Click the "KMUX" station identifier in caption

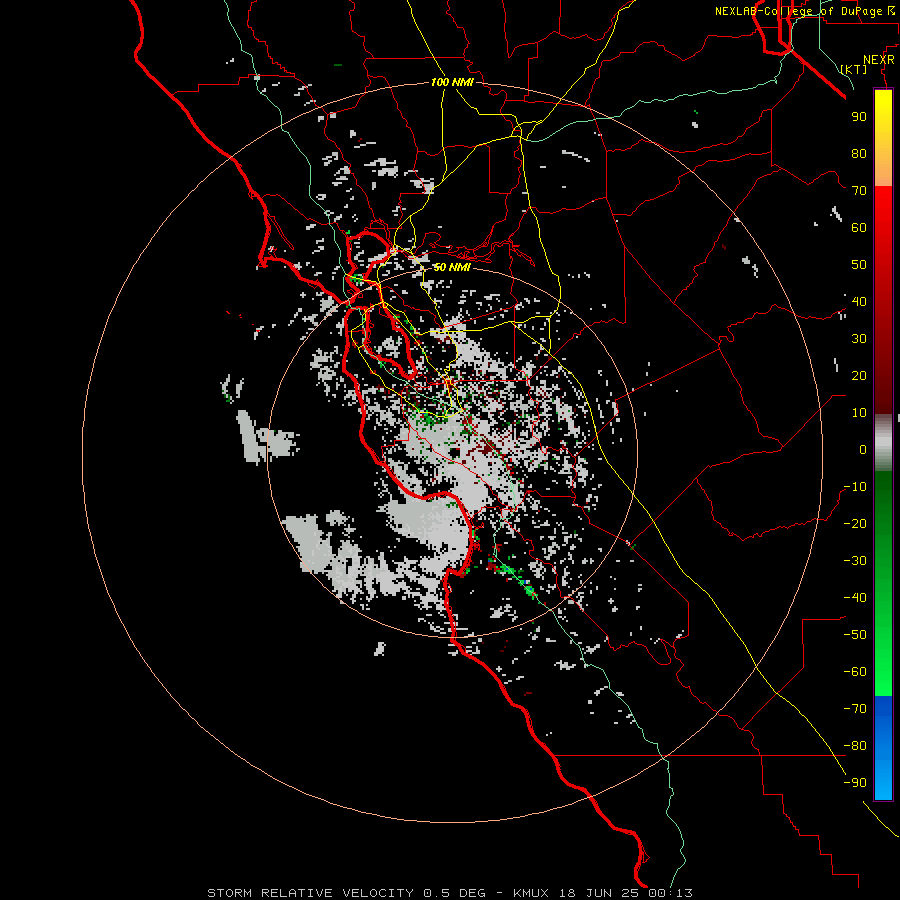(x=531, y=893)
